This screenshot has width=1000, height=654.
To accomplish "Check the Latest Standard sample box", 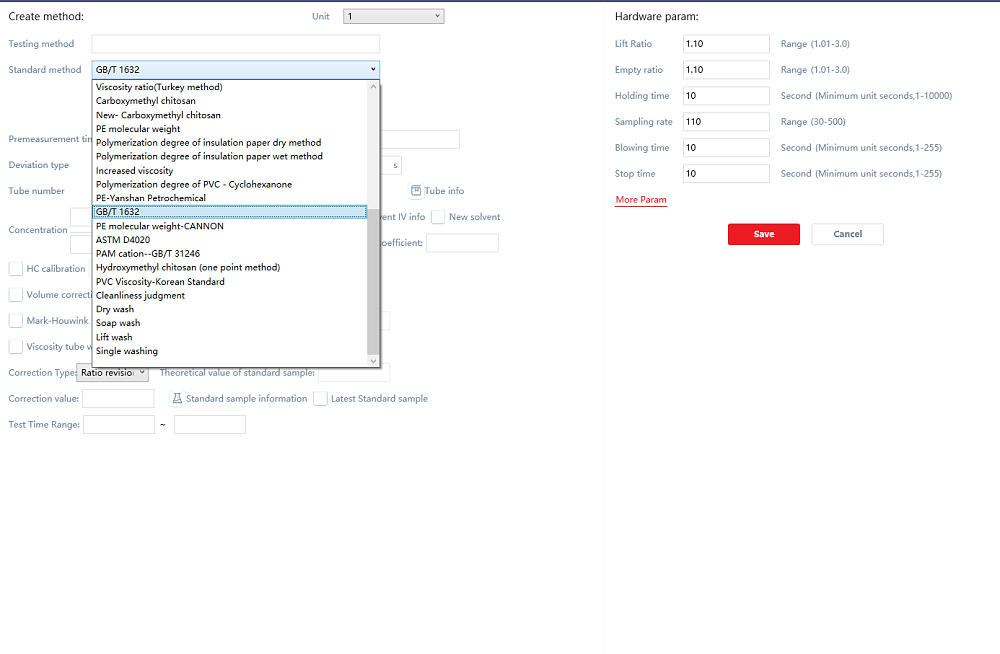I will point(321,398).
